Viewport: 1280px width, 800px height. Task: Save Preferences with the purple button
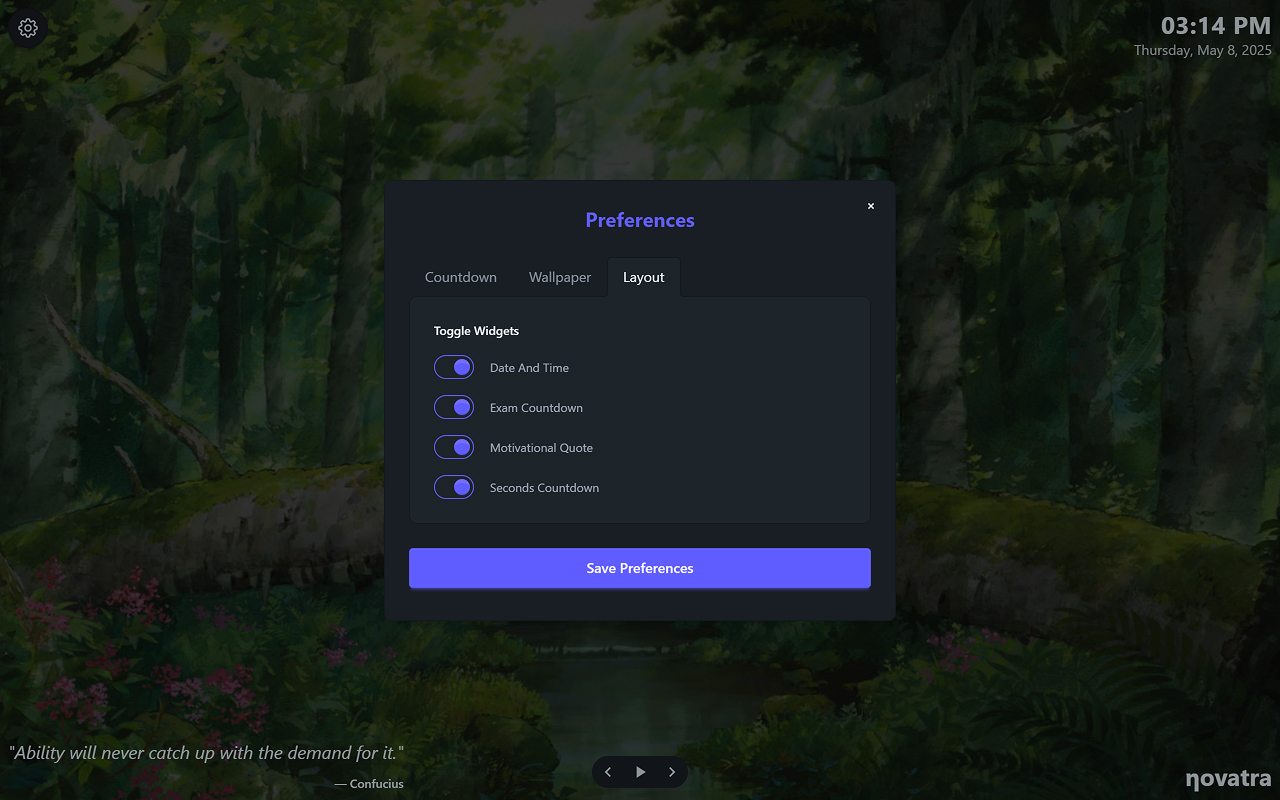(640, 568)
